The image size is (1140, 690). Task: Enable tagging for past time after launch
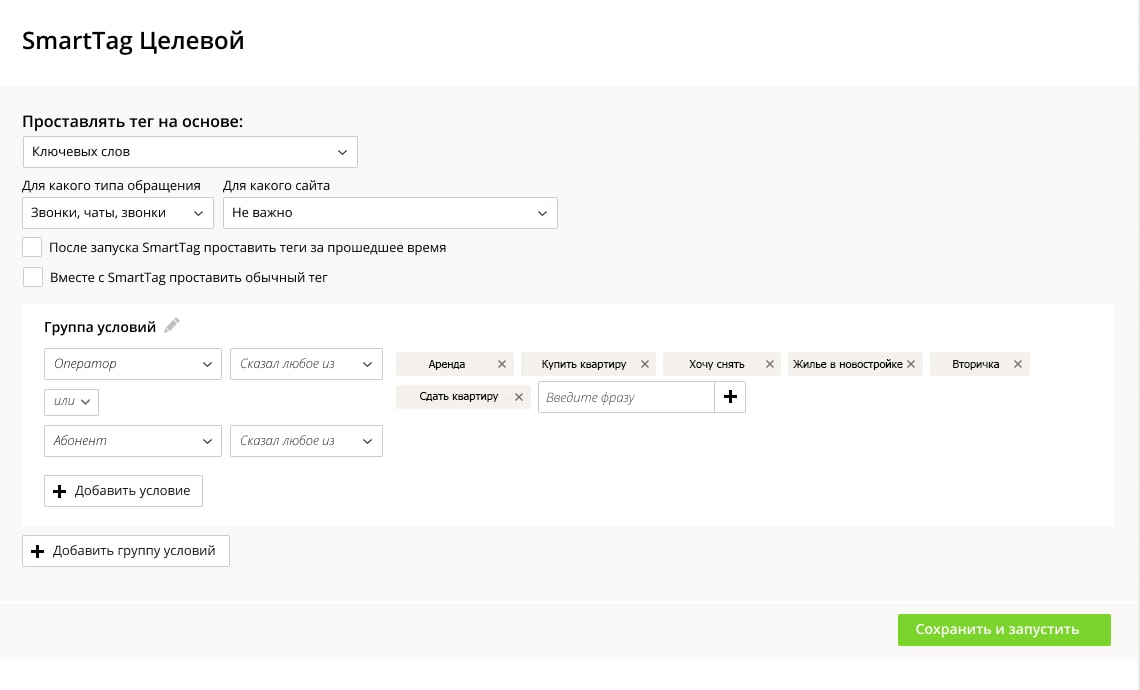click(32, 247)
